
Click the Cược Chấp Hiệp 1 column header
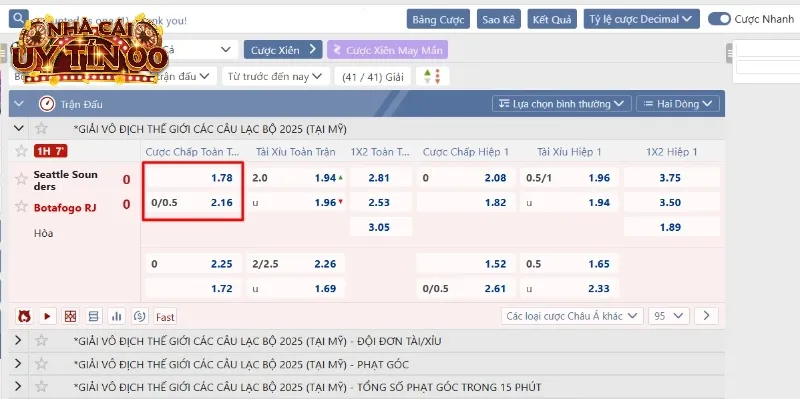[x=466, y=152]
